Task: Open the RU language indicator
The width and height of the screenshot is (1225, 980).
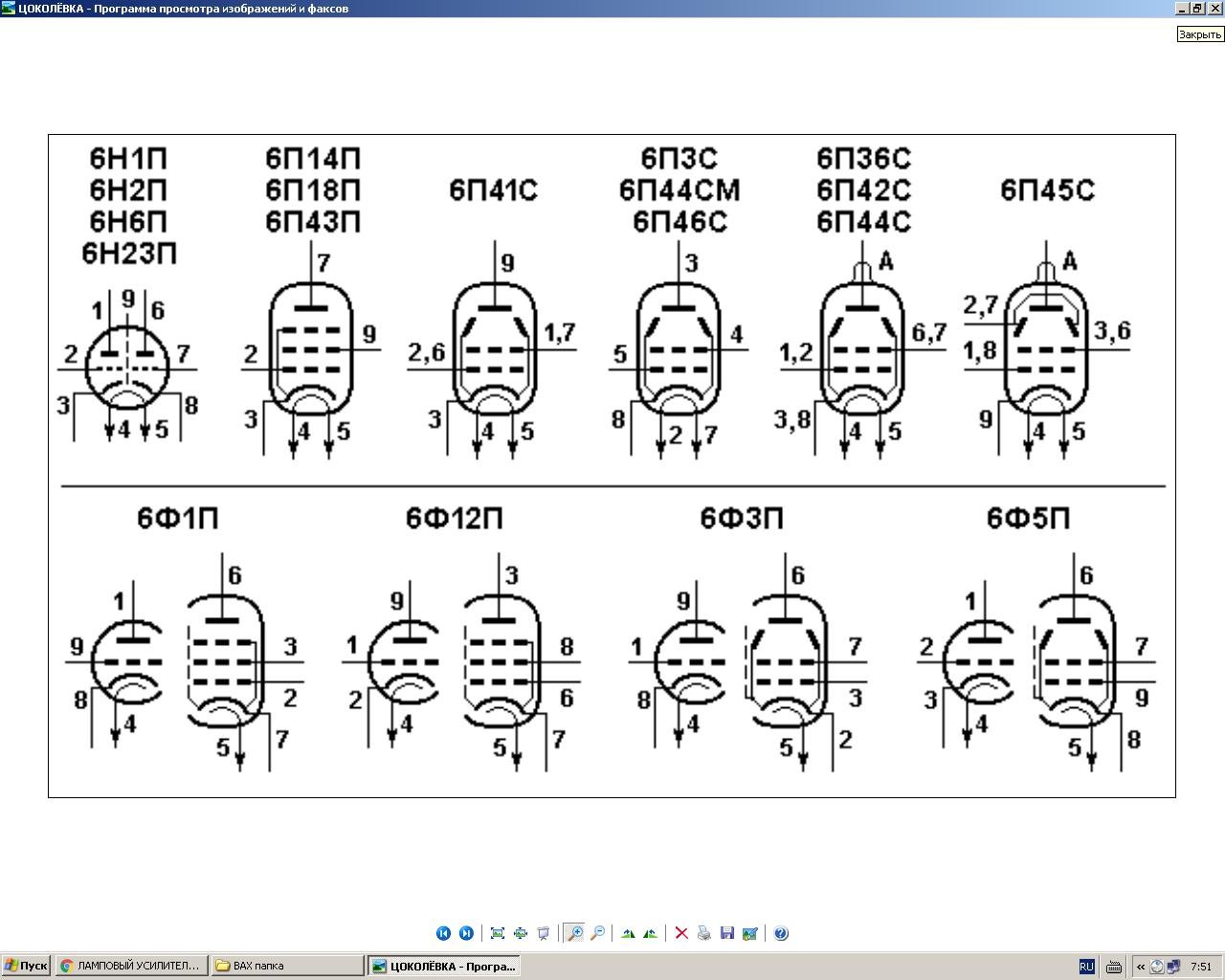Action: (1086, 967)
